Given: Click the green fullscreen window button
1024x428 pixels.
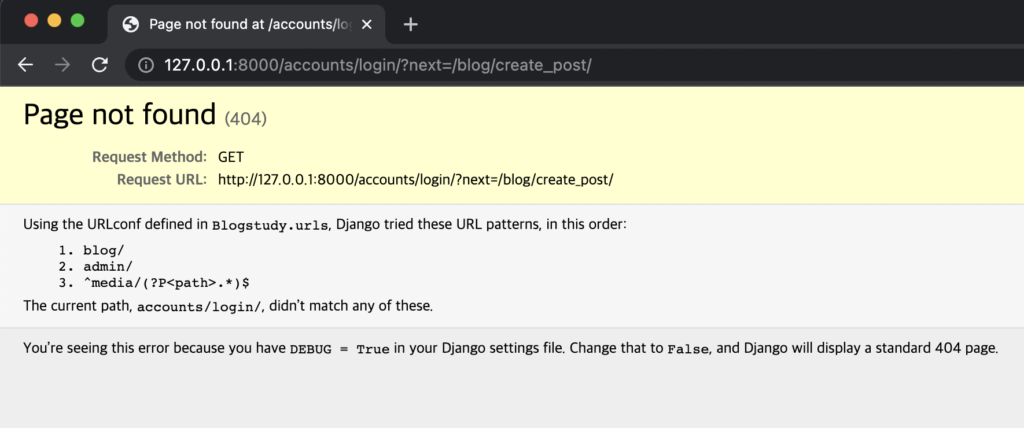Looking at the screenshot, I should (x=78, y=20).
